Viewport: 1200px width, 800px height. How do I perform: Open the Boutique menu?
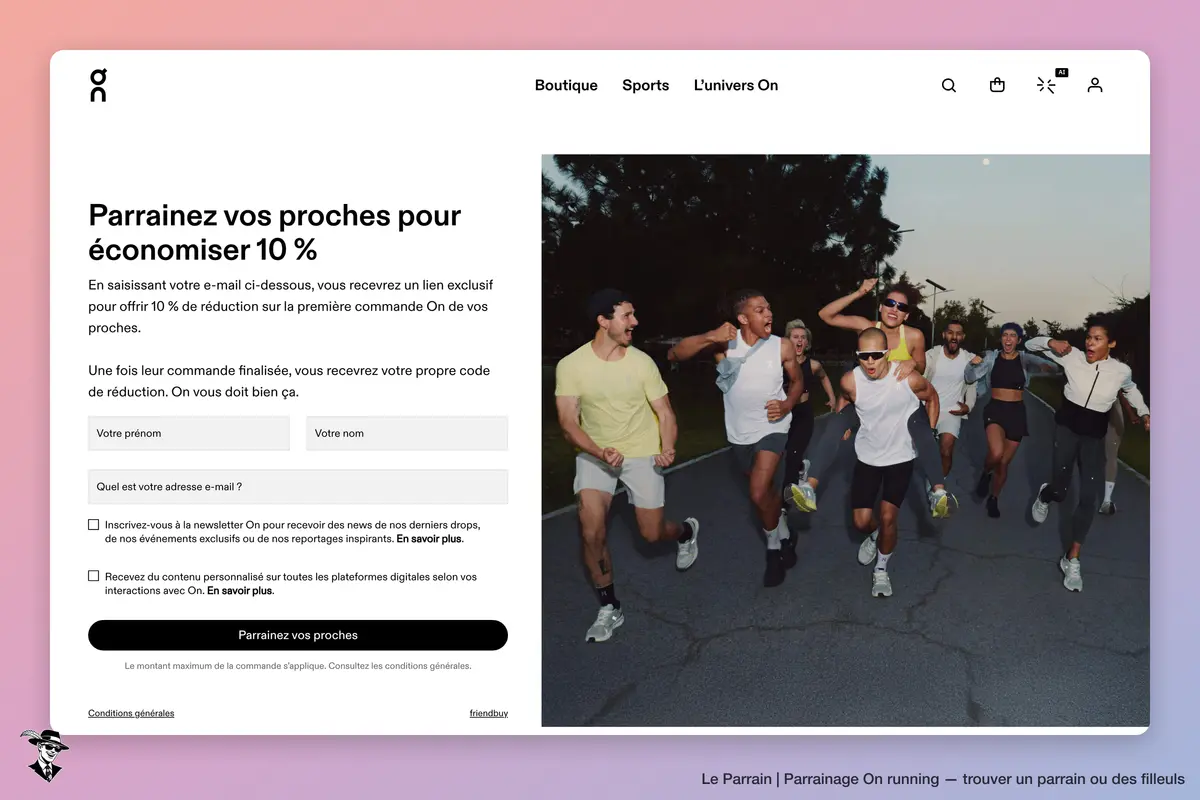tap(566, 85)
